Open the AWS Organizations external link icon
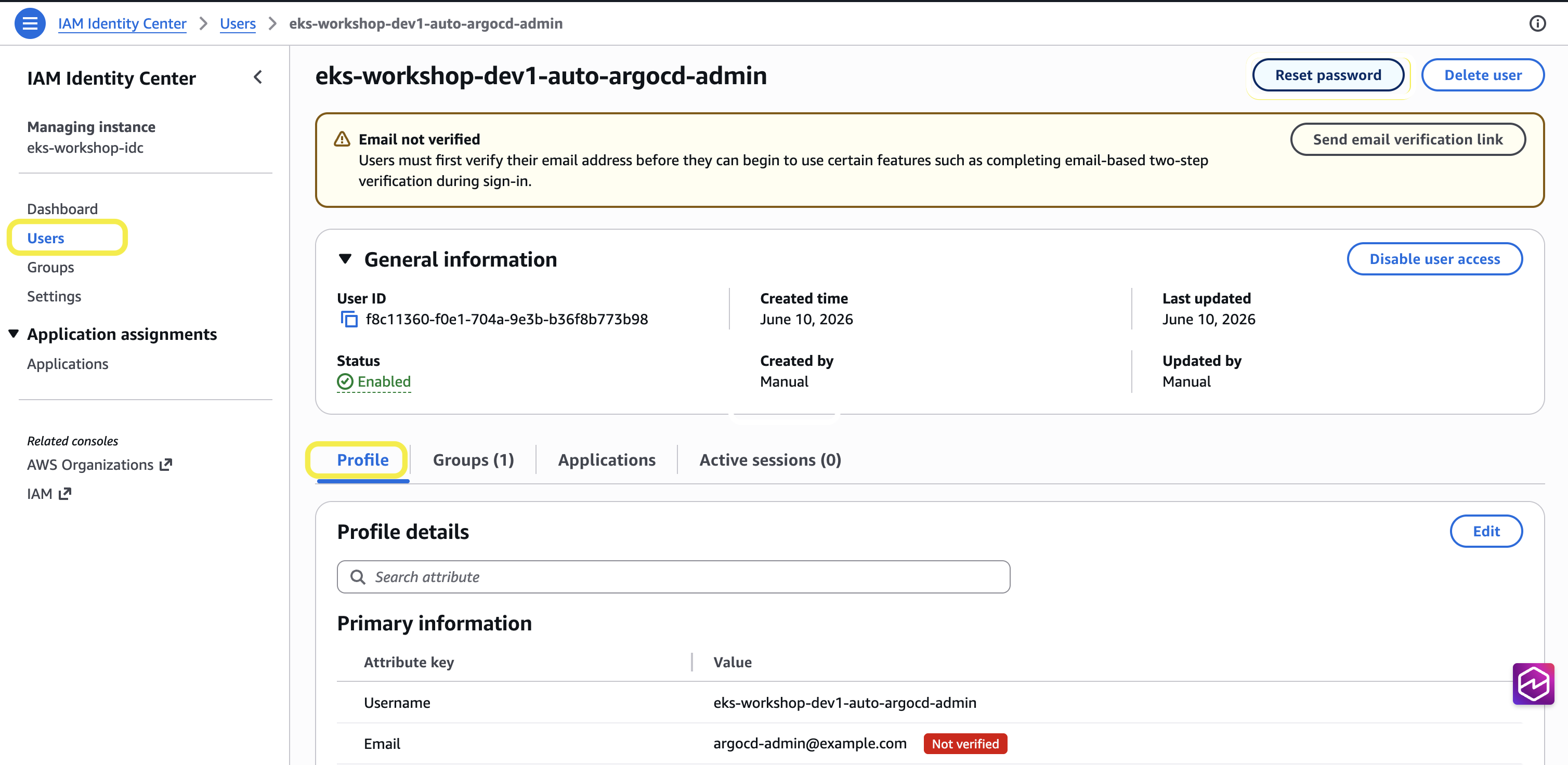The image size is (1568, 765). click(x=165, y=465)
